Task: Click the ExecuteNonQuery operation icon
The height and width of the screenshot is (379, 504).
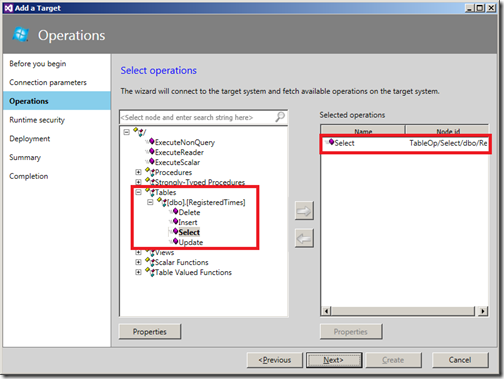Action: pos(151,142)
